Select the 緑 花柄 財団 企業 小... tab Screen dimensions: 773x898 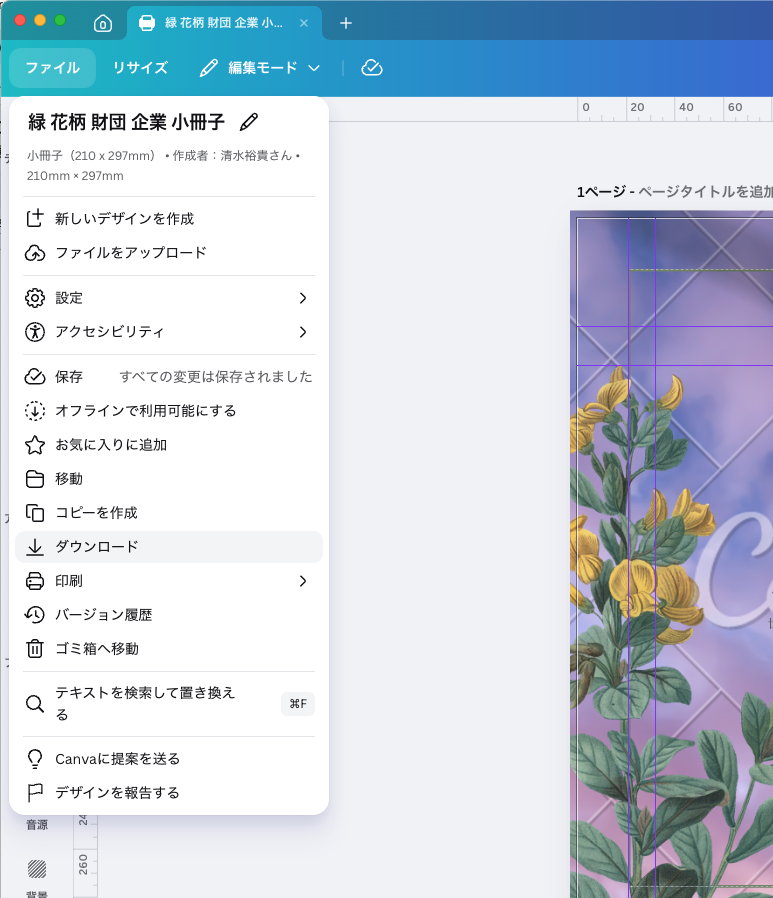[x=224, y=23]
